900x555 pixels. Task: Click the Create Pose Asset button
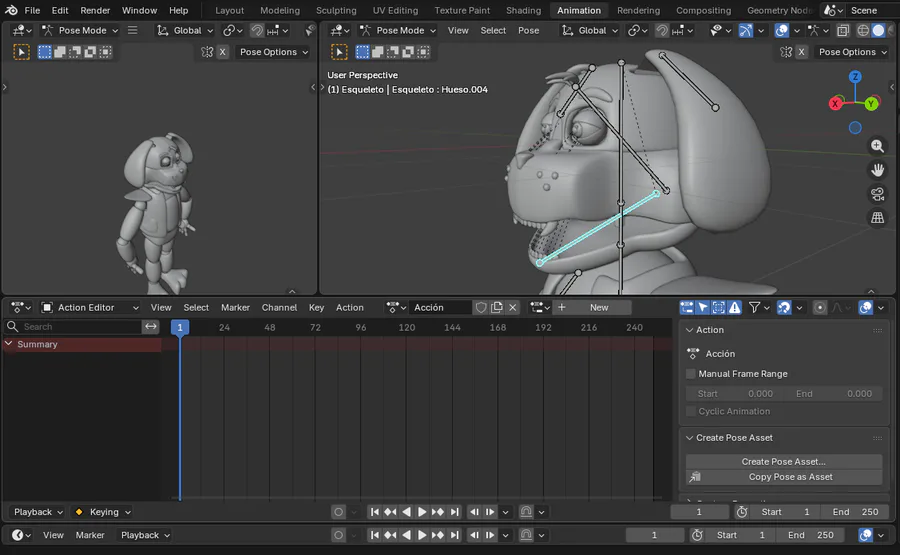click(784, 462)
